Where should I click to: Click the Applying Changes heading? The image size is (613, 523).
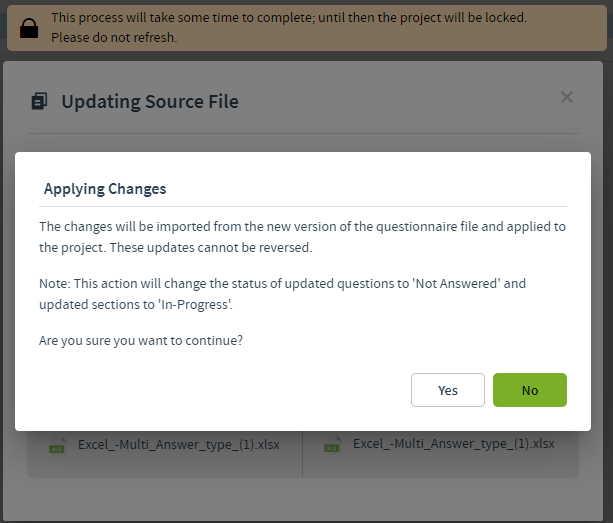click(x=105, y=189)
